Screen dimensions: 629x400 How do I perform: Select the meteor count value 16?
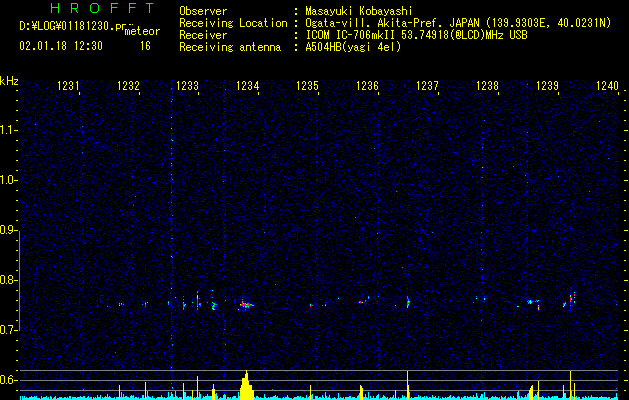[145, 46]
